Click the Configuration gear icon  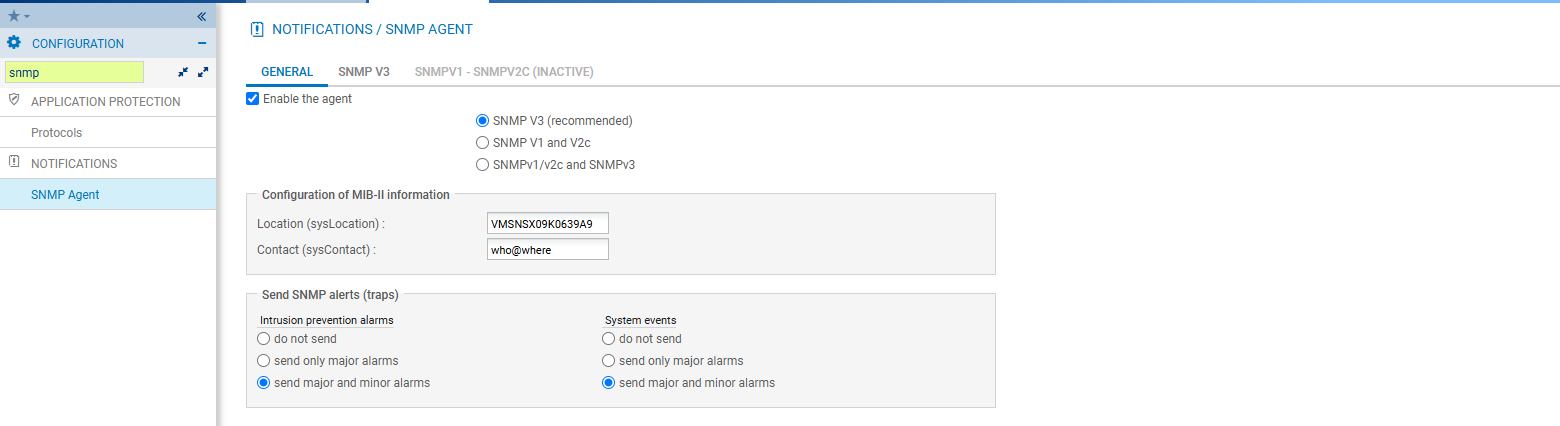tap(14, 43)
